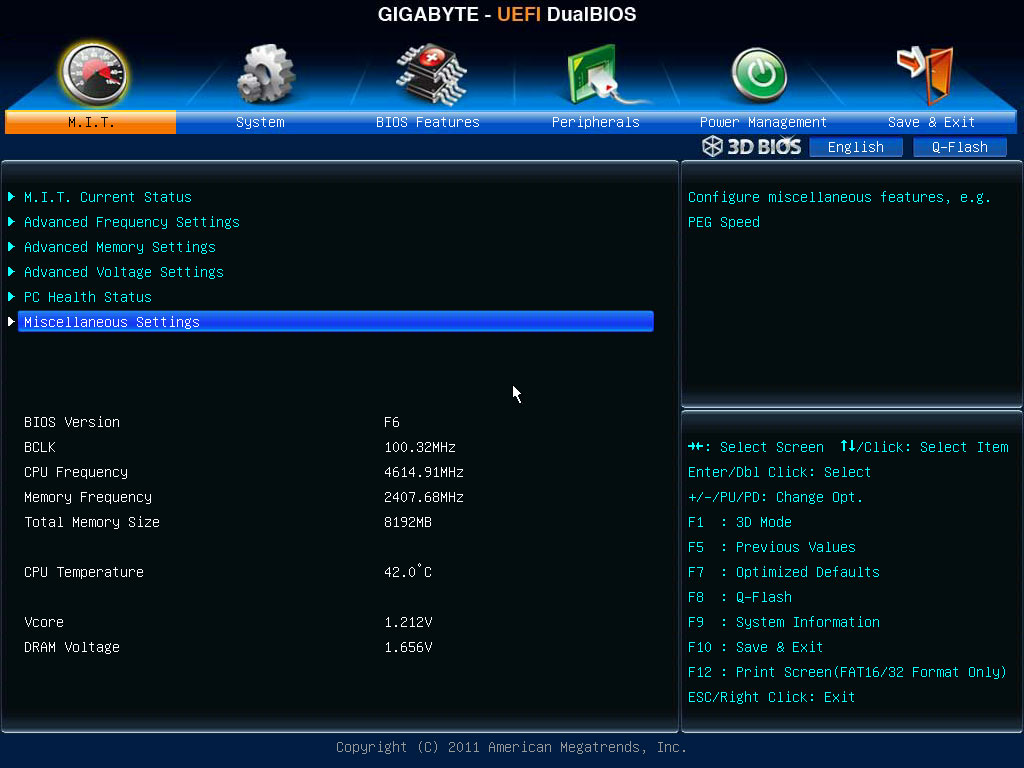Click the Power Management green power icon
Screen dimensions: 1024x768
tap(759, 74)
